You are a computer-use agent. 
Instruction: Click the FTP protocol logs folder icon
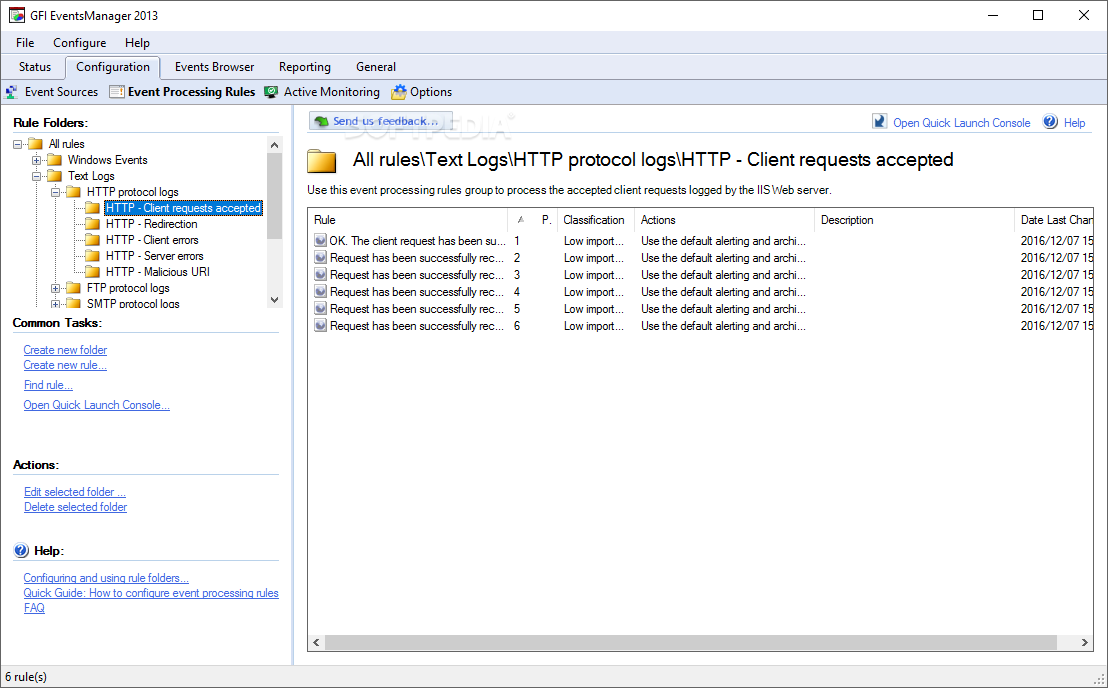pyautogui.click(x=73, y=288)
